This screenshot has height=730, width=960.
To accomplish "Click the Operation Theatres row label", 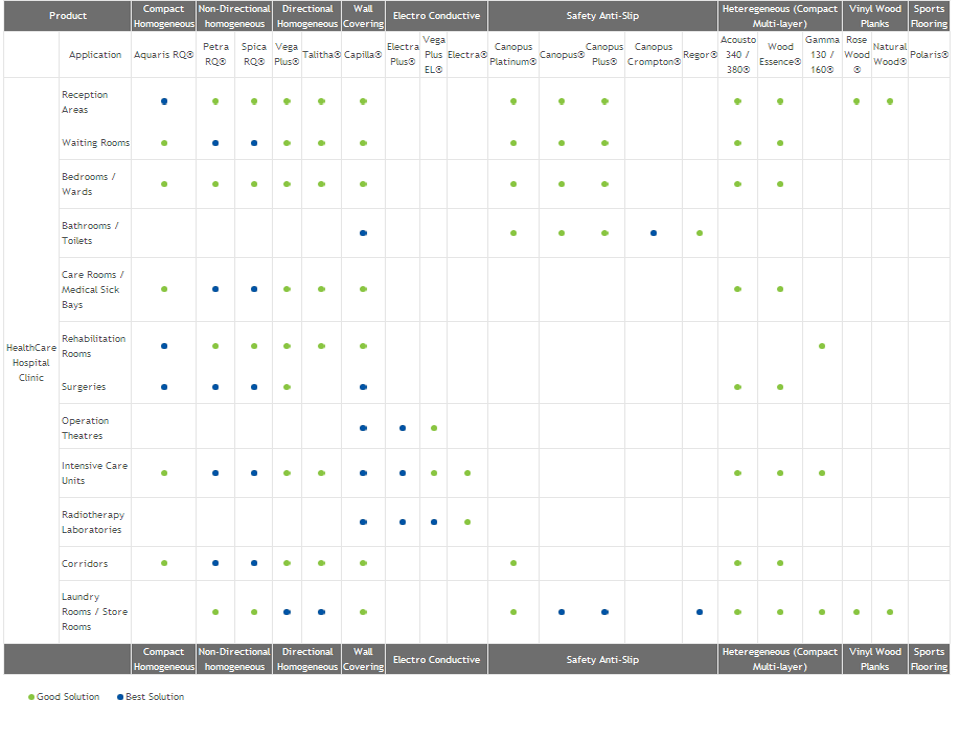I will pyautogui.click(x=85, y=429).
